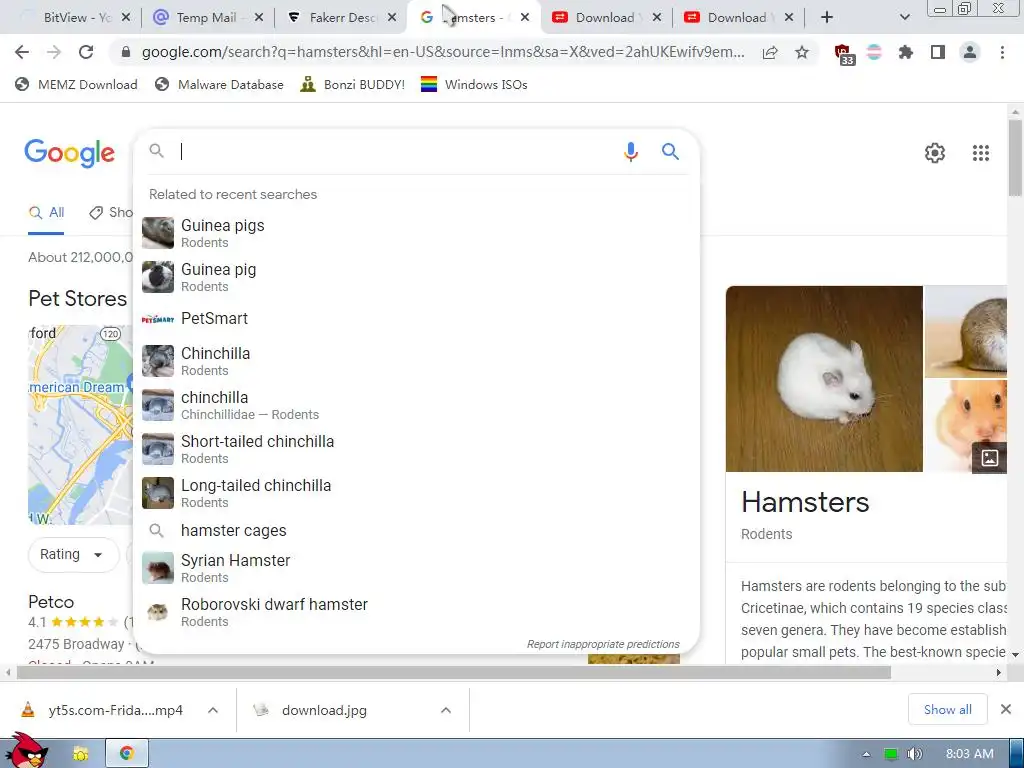The height and width of the screenshot is (768, 1024).
Task: Choose the singular Guinea pig suggestion
Action: pyautogui.click(x=416, y=277)
